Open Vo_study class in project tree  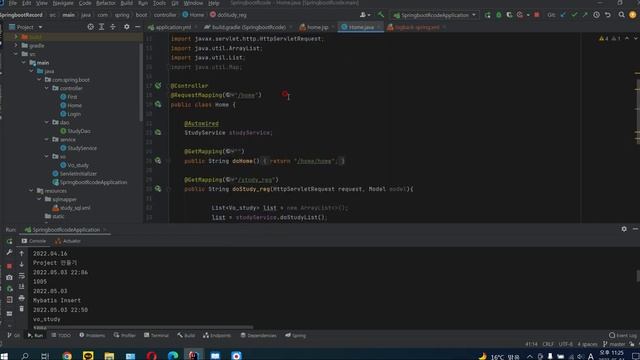(x=78, y=165)
